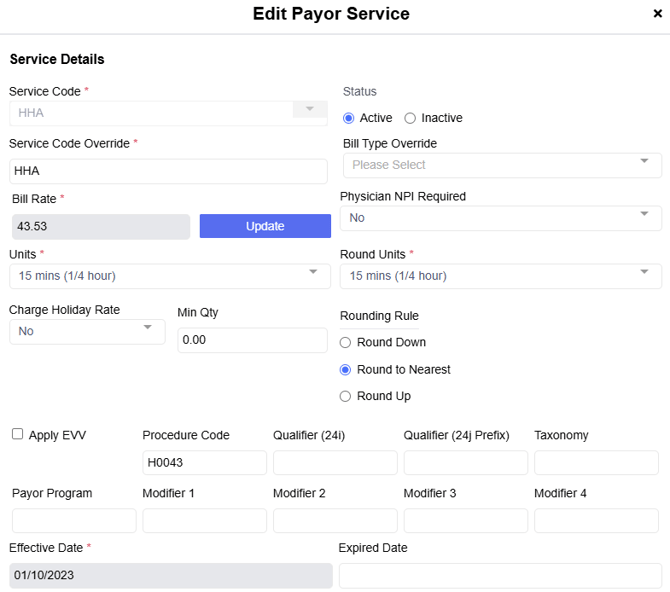Select the Inactive status radio button

[410, 118]
